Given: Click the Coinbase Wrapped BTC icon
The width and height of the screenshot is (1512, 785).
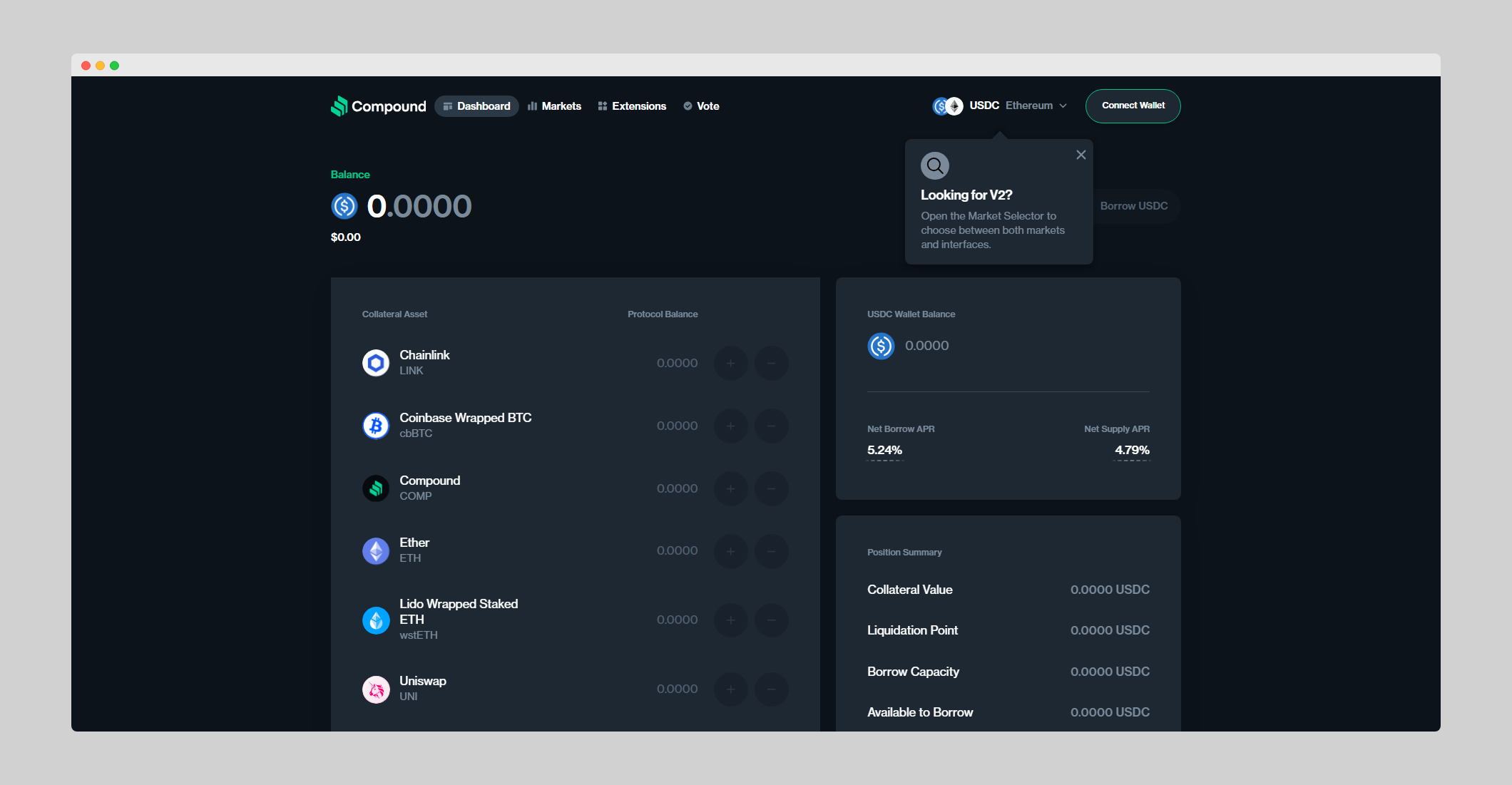Looking at the screenshot, I should [376, 426].
